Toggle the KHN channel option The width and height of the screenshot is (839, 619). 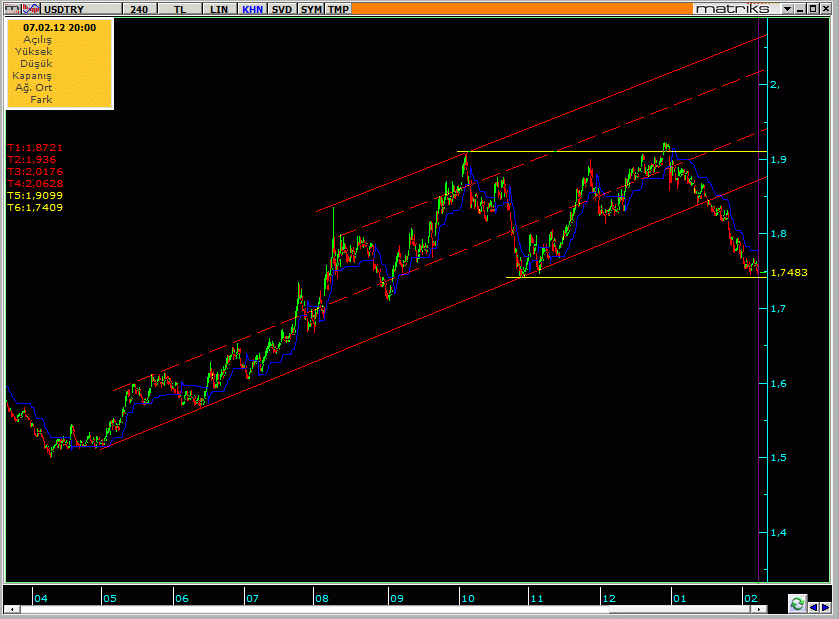252,9
